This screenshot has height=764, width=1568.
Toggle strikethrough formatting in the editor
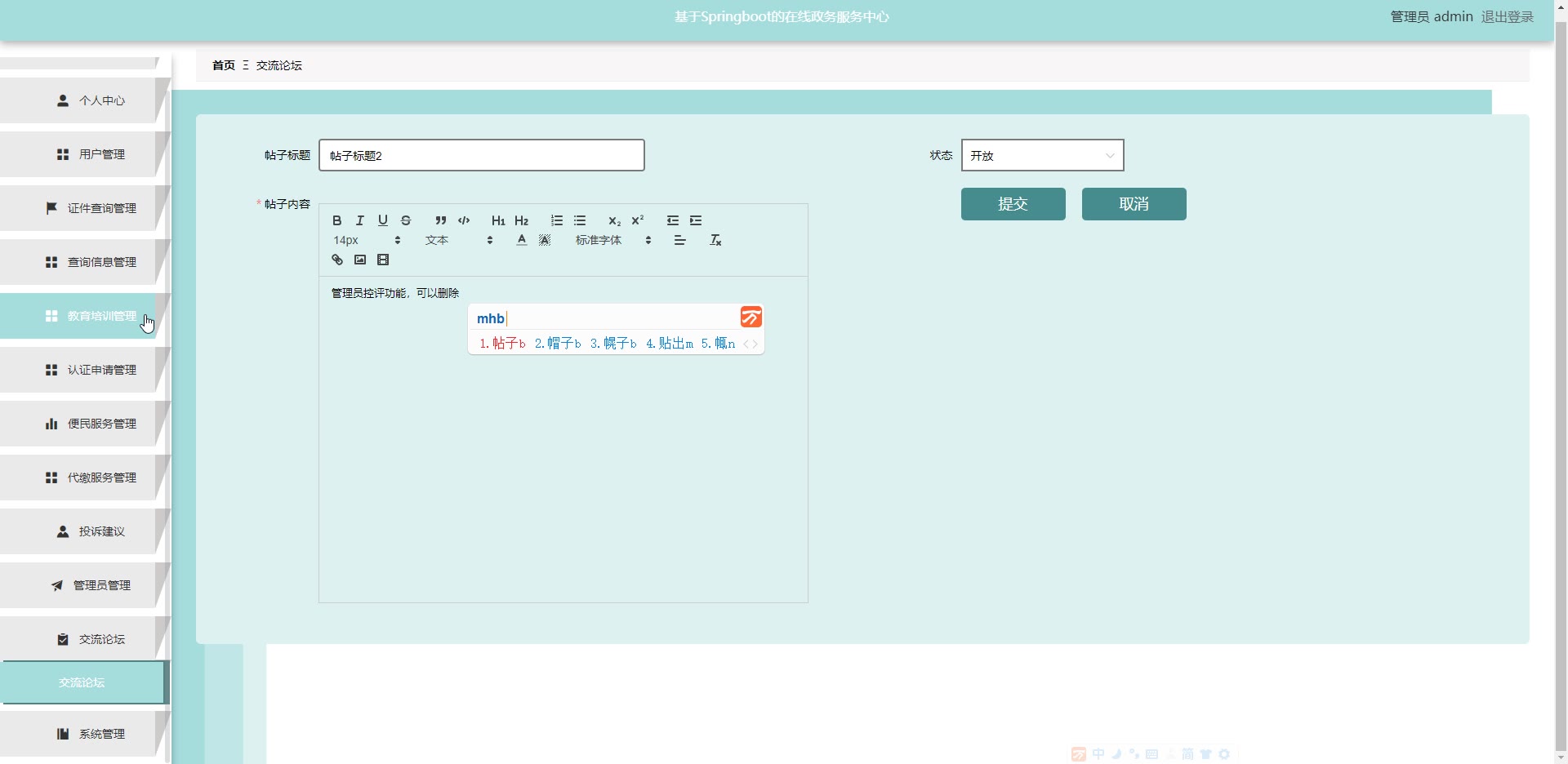point(406,220)
